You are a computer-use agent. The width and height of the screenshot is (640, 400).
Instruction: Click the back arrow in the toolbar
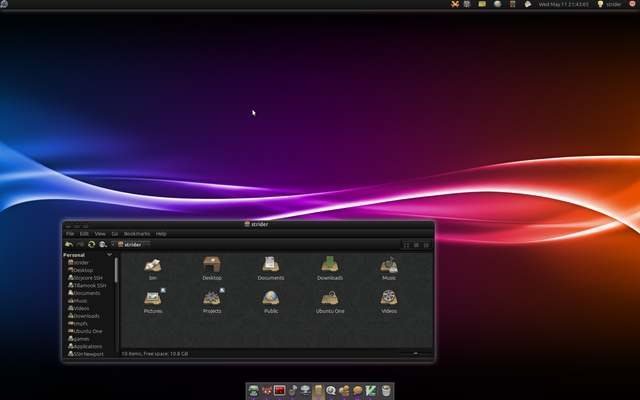coord(68,244)
